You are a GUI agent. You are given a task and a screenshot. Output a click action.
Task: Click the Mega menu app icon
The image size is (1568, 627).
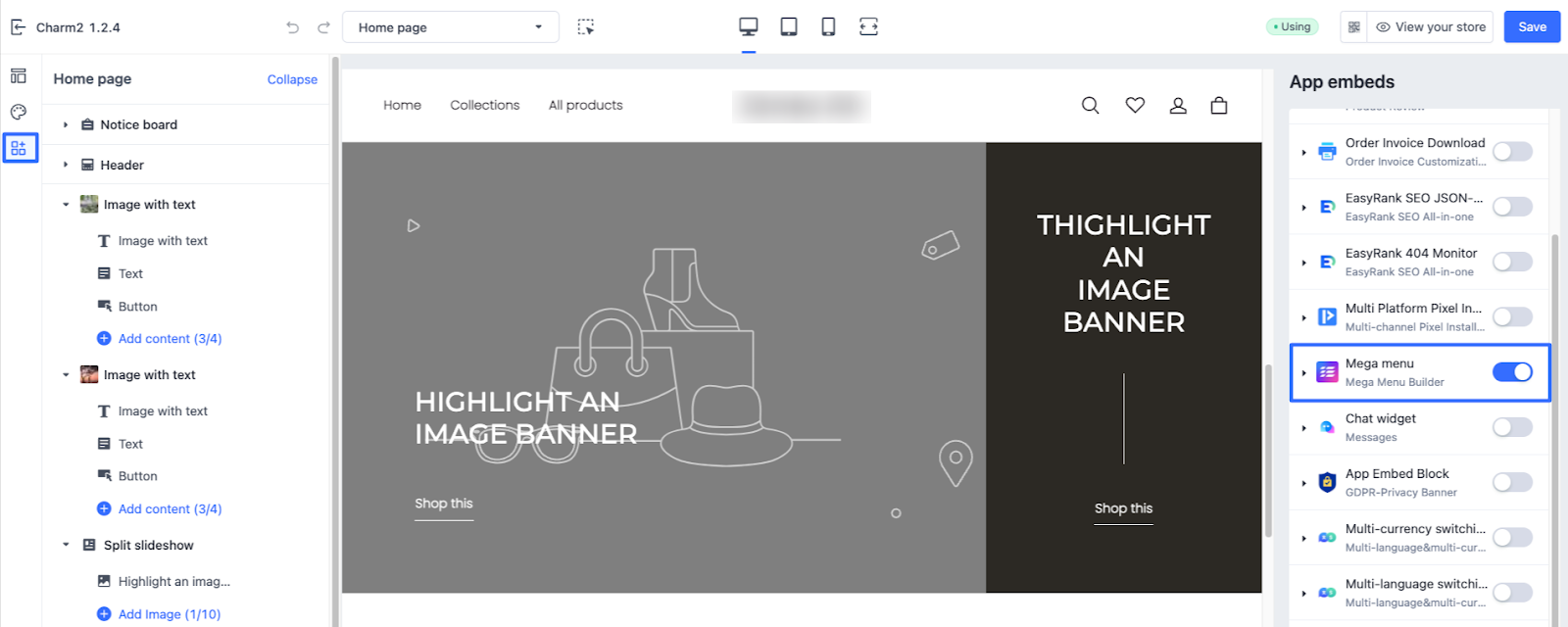click(x=1327, y=372)
